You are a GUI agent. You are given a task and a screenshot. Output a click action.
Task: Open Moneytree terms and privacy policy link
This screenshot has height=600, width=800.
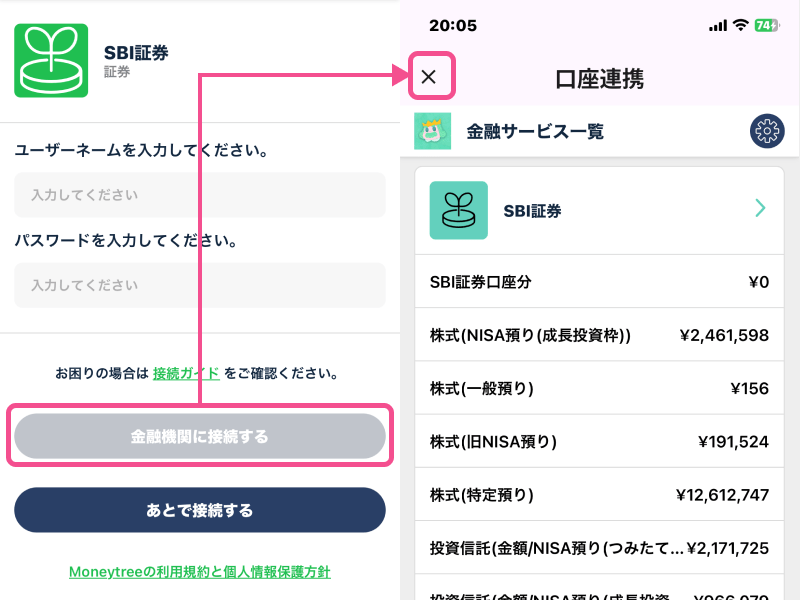(199, 572)
